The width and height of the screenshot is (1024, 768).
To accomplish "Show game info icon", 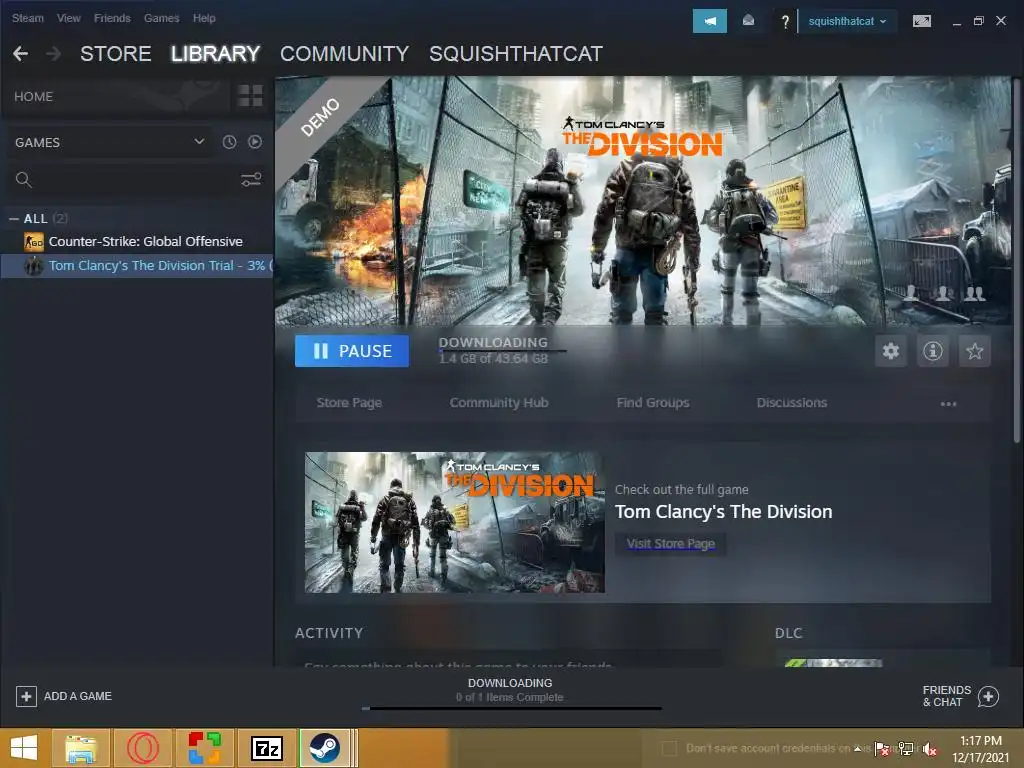I will (933, 351).
